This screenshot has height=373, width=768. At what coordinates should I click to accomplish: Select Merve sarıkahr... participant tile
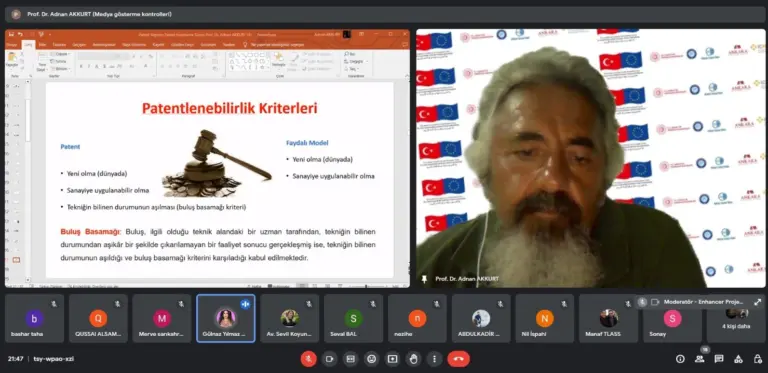tap(162, 318)
